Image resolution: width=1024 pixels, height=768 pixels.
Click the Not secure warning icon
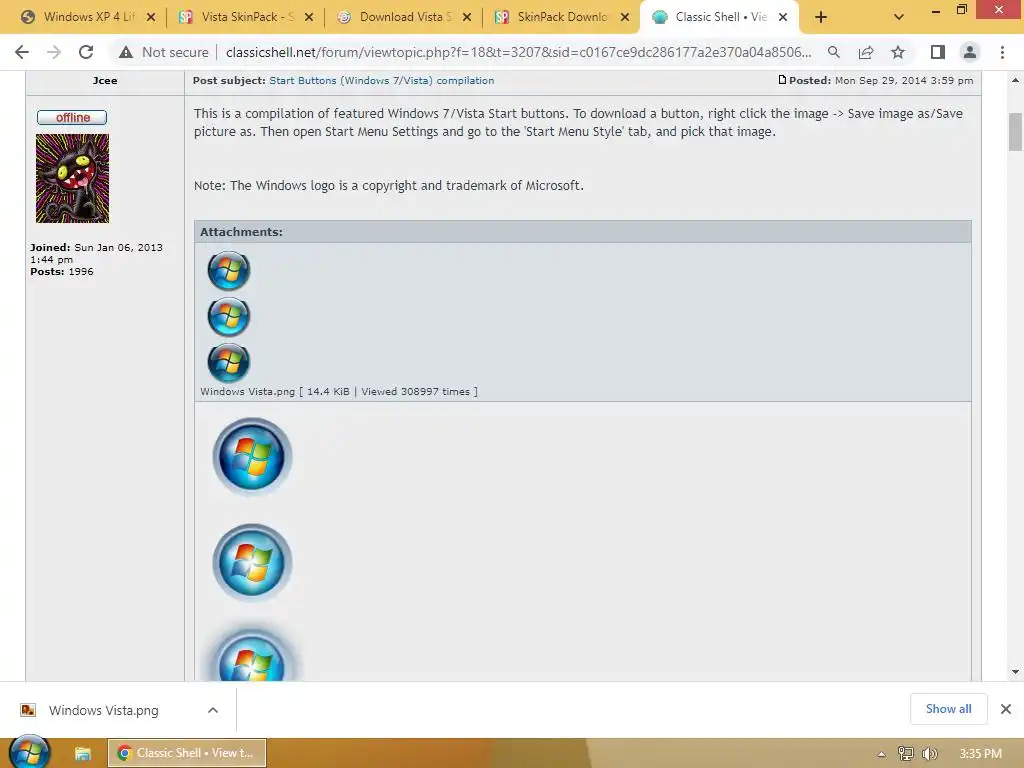click(126, 52)
